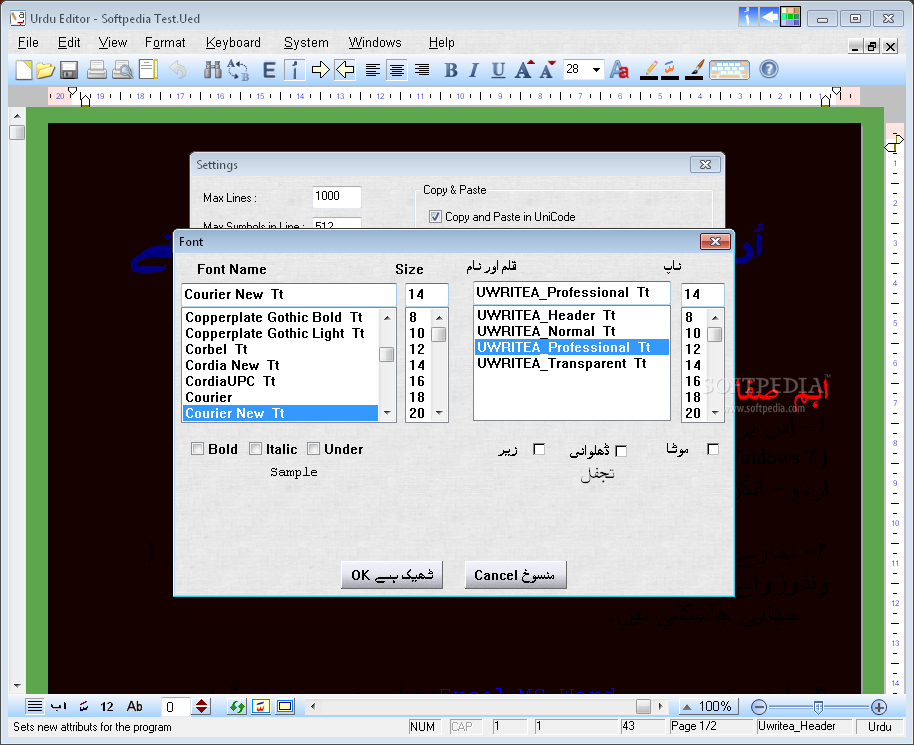Open file using the folder icon

click(45, 70)
